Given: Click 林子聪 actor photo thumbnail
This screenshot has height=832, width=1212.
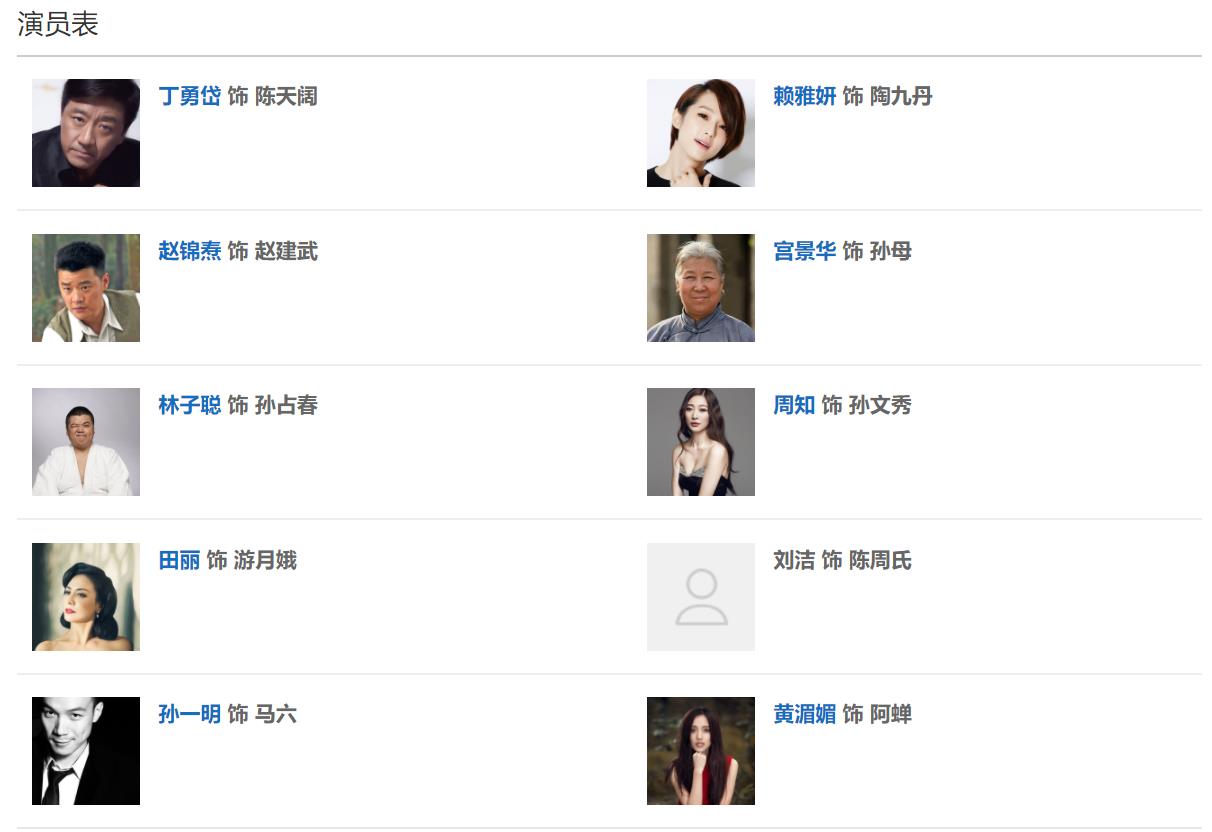Looking at the screenshot, I should (x=86, y=442).
